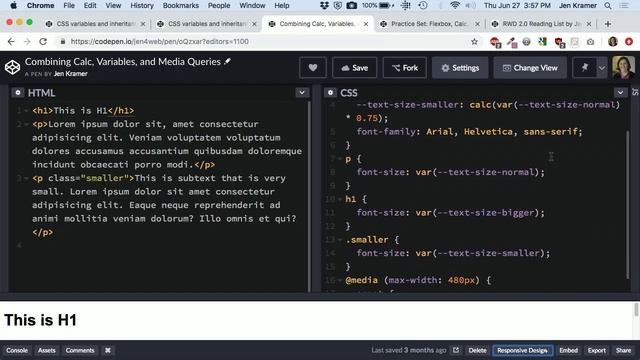
Task: Fork this pen
Action: [x=405, y=68]
